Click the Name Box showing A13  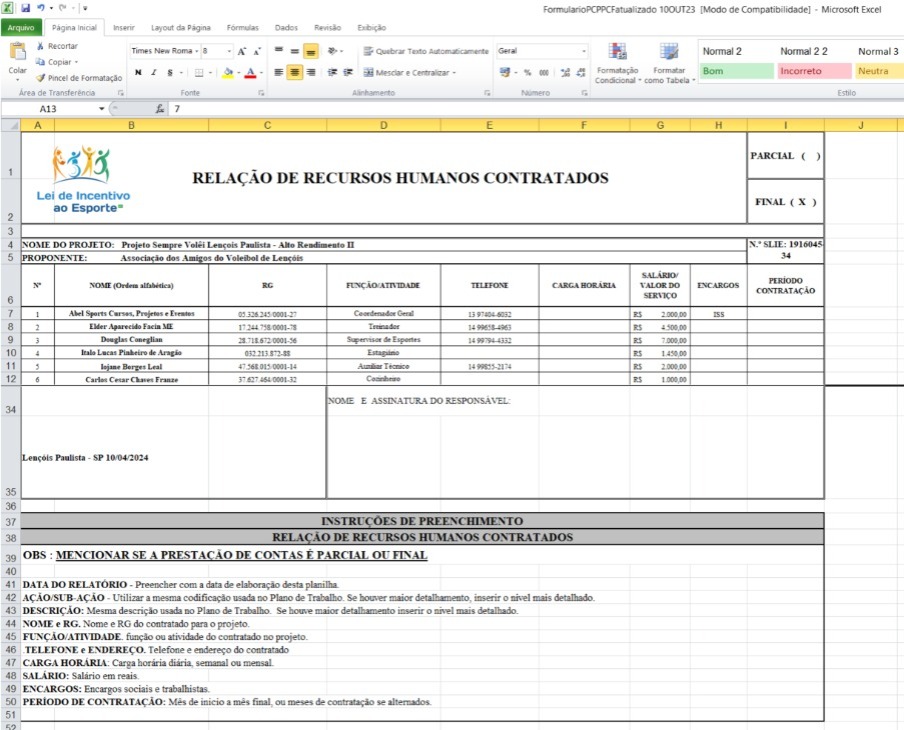coord(49,108)
